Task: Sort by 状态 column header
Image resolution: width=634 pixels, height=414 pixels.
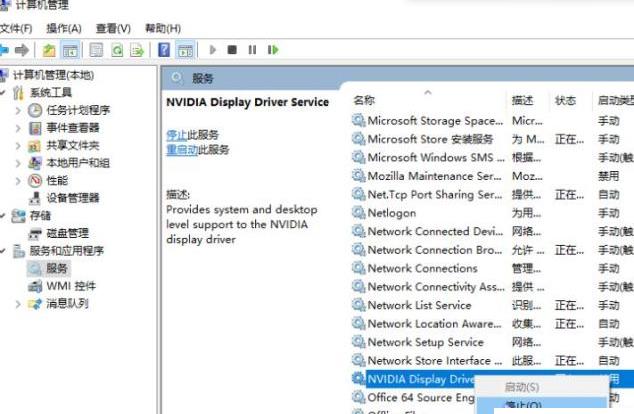Action: 565,100
